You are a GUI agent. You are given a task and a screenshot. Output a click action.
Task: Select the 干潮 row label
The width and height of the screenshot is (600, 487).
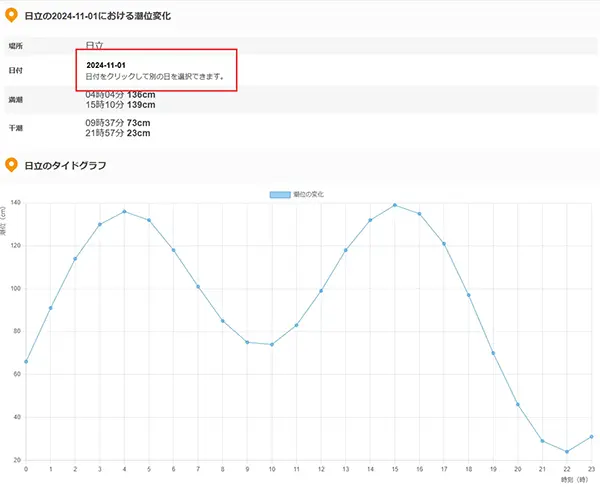[x=15, y=128]
